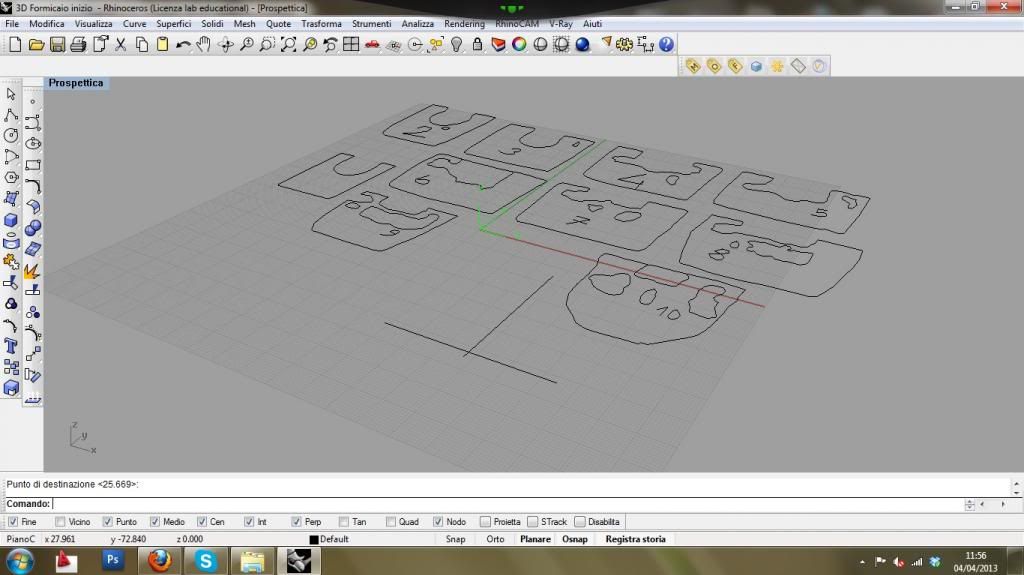Open the Superfici menu
The image size is (1024, 575).
pyautogui.click(x=174, y=24)
